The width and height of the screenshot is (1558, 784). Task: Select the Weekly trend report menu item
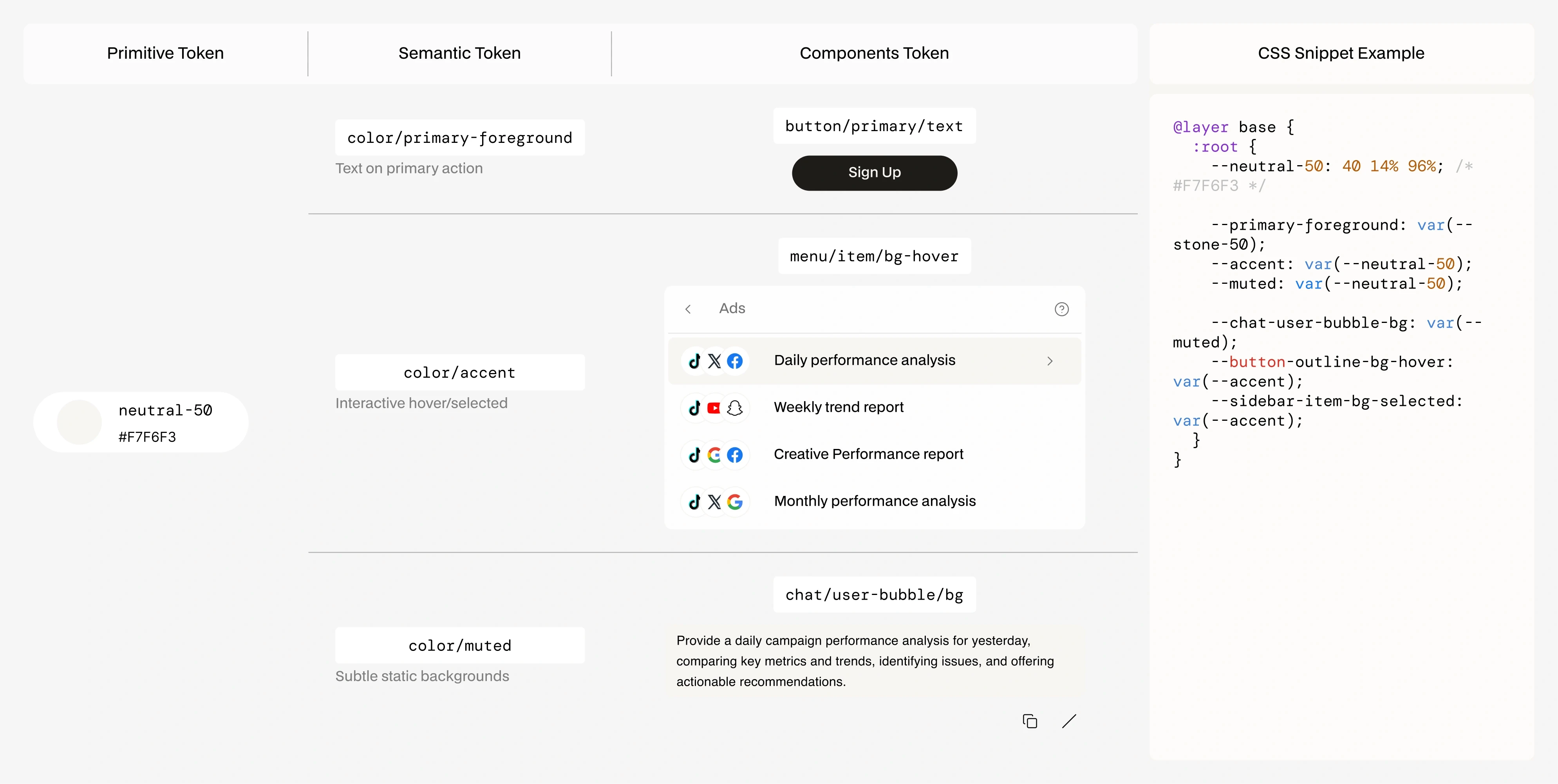click(x=838, y=407)
